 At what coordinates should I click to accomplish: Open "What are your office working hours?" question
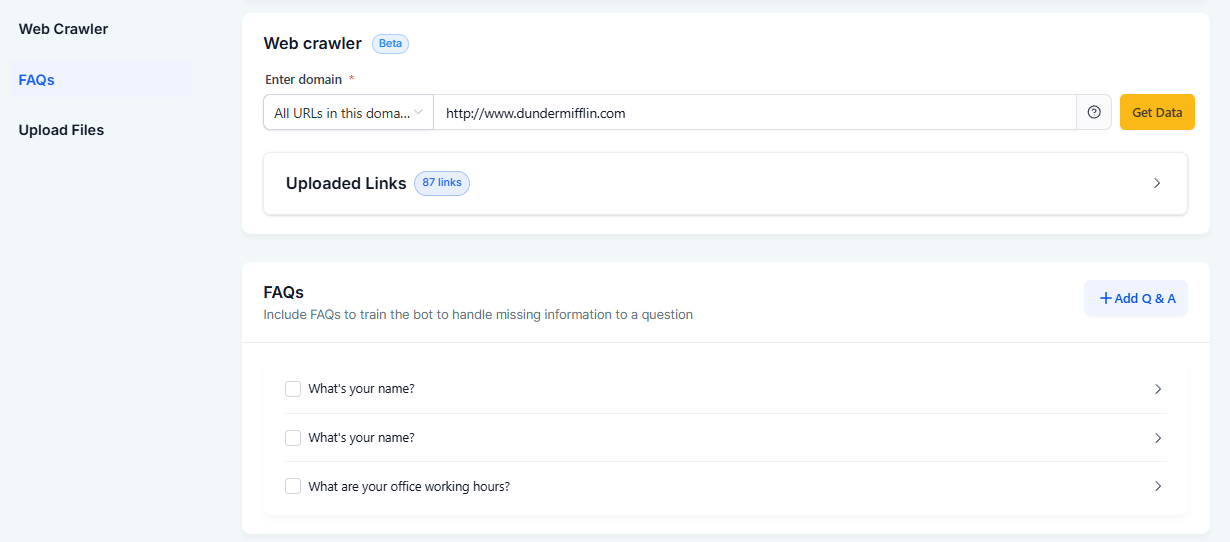[409, 487]
